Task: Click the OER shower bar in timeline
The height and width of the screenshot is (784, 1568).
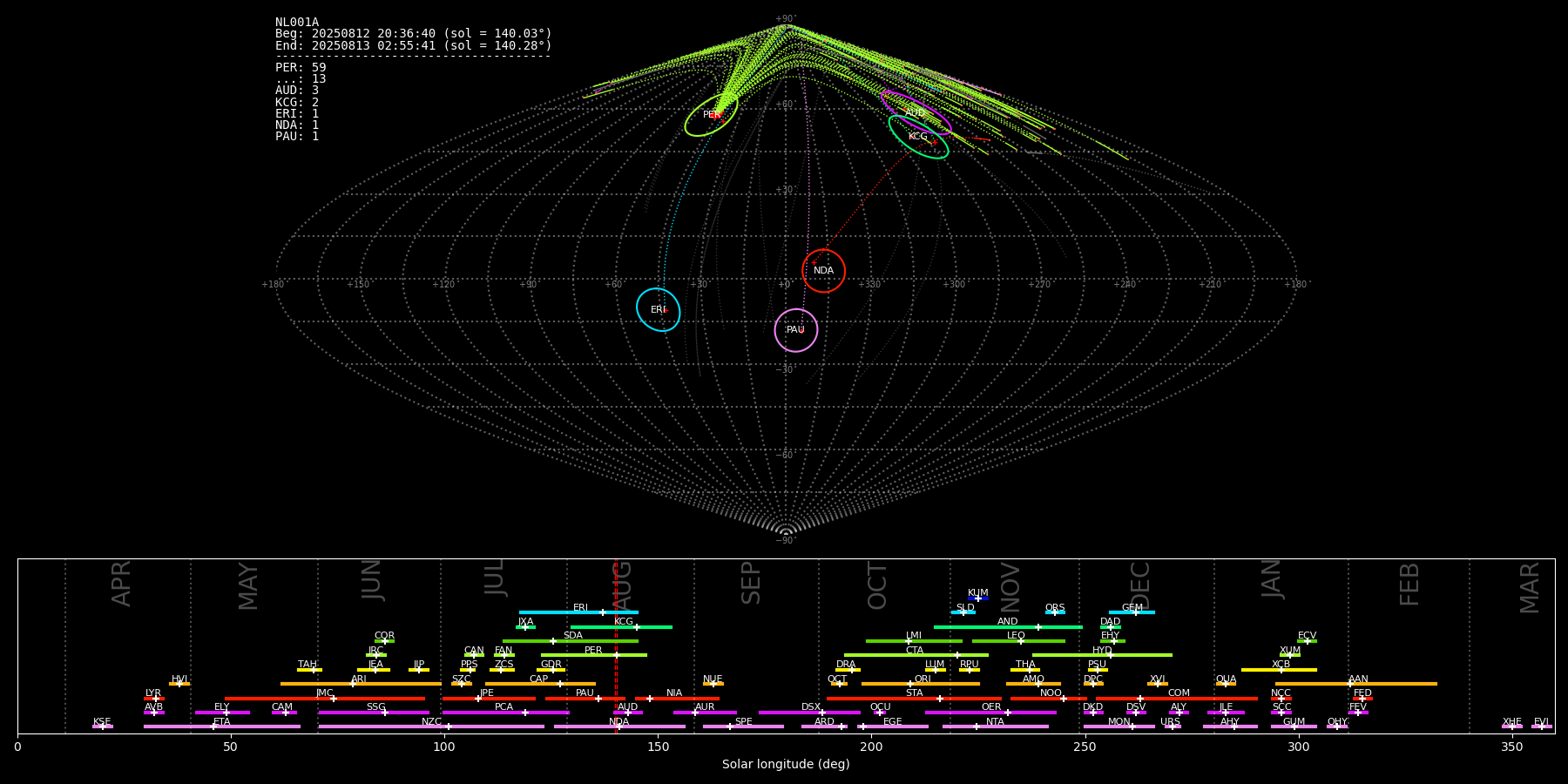Action: 990,713
